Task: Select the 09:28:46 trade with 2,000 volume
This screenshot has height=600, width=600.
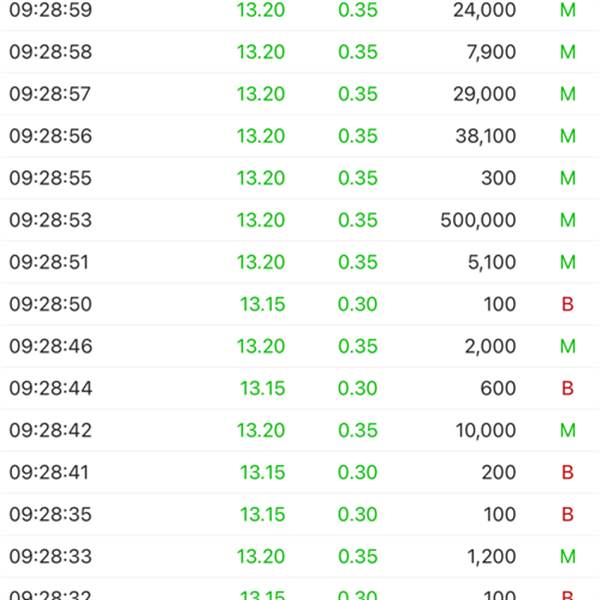Action: (300, 346)
